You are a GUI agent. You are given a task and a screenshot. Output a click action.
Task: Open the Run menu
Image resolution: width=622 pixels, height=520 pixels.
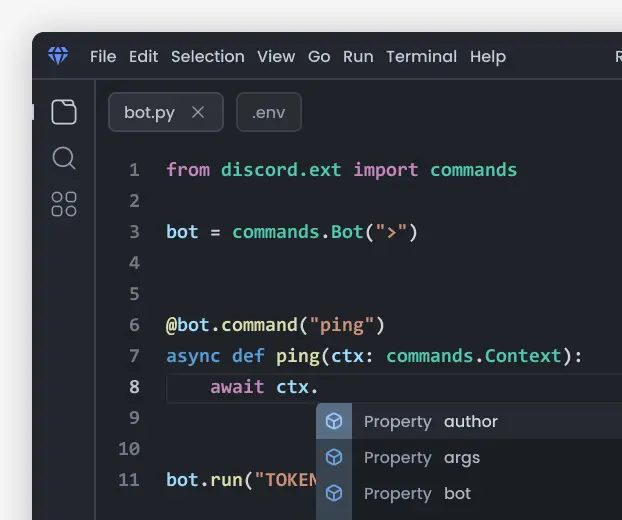pyautogui.click(x=358, y=57)
